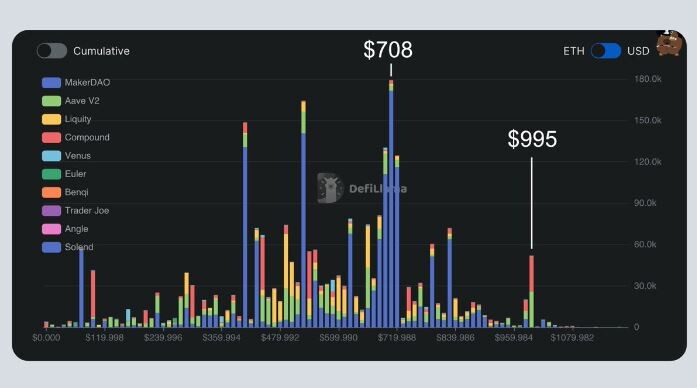Click the ETH label beside the toggle
697x388 pixels.
coord(573,51)
